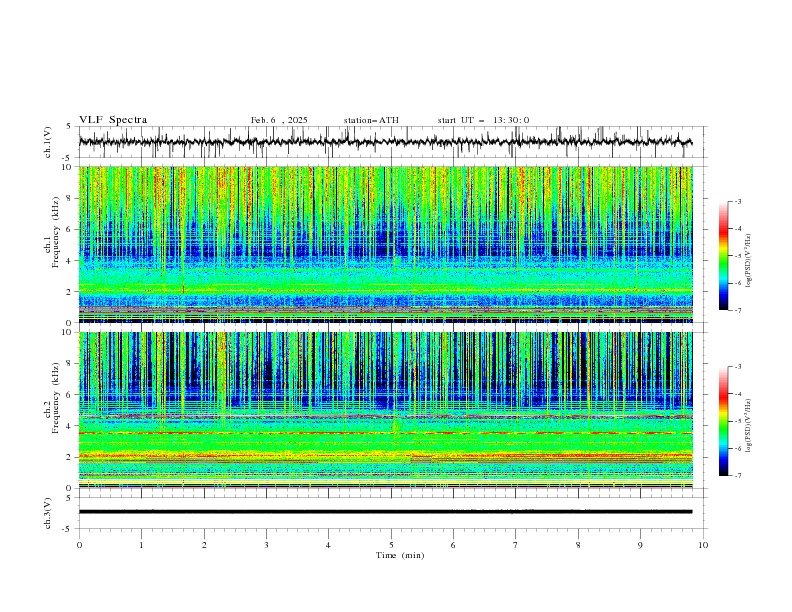Click the "1" tick on the time axis

click(141, 545)
